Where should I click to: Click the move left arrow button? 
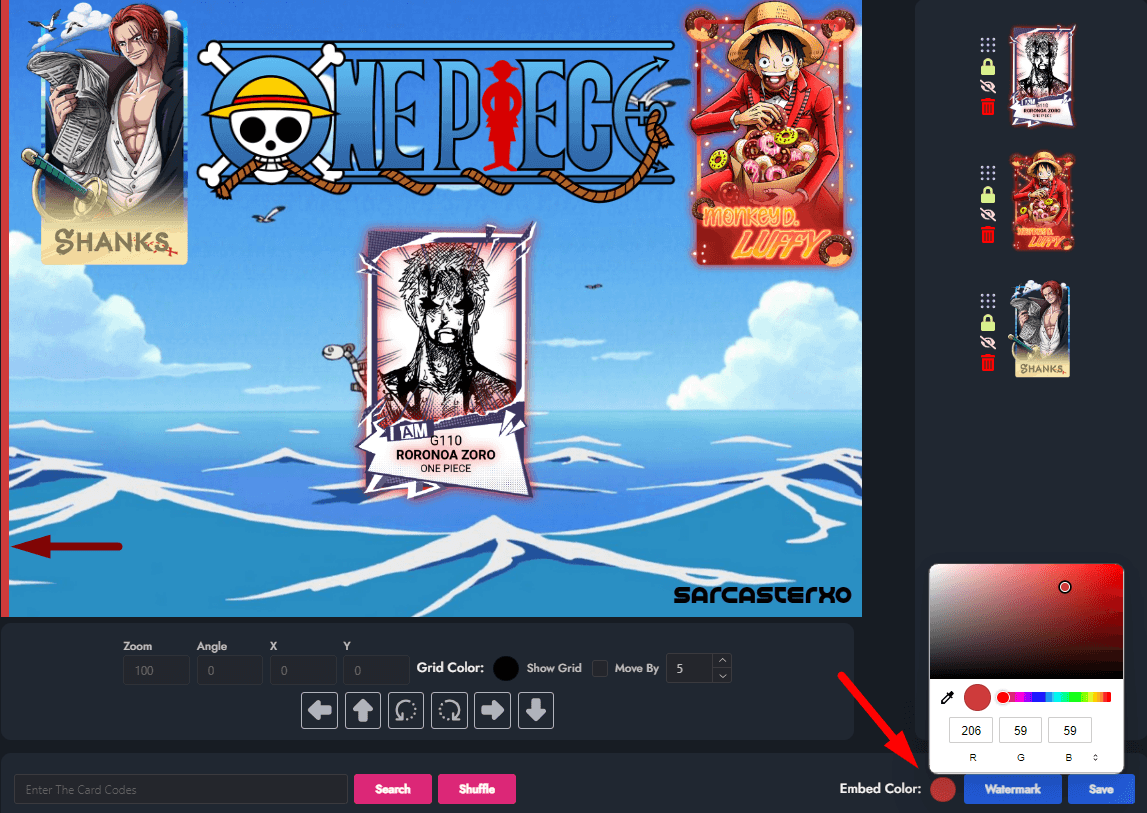coord(320,710)
